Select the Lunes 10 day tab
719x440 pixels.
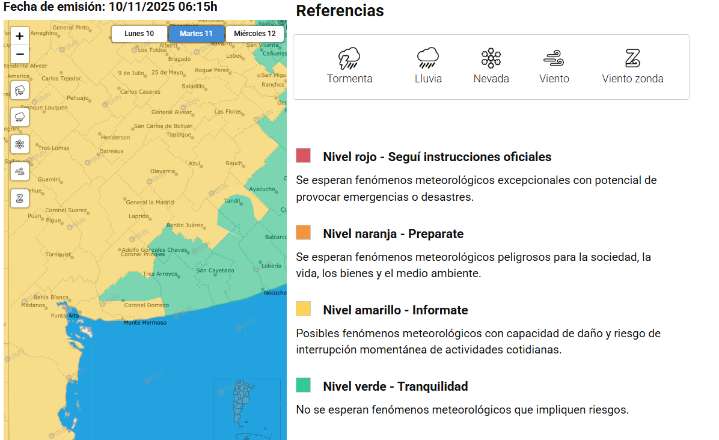tap(139, 33)
